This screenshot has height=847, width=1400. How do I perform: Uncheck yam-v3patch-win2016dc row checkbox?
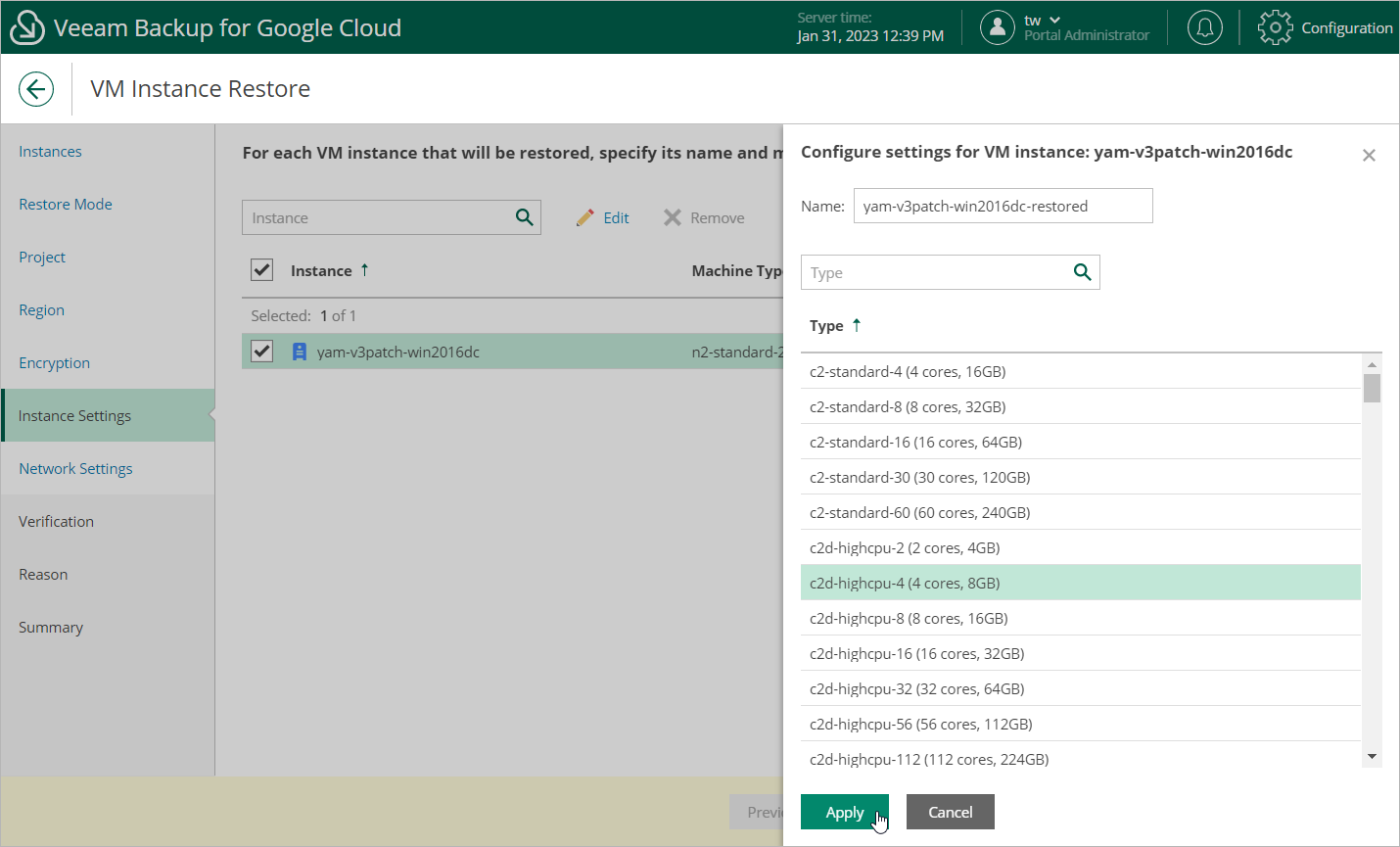[261, 351]
